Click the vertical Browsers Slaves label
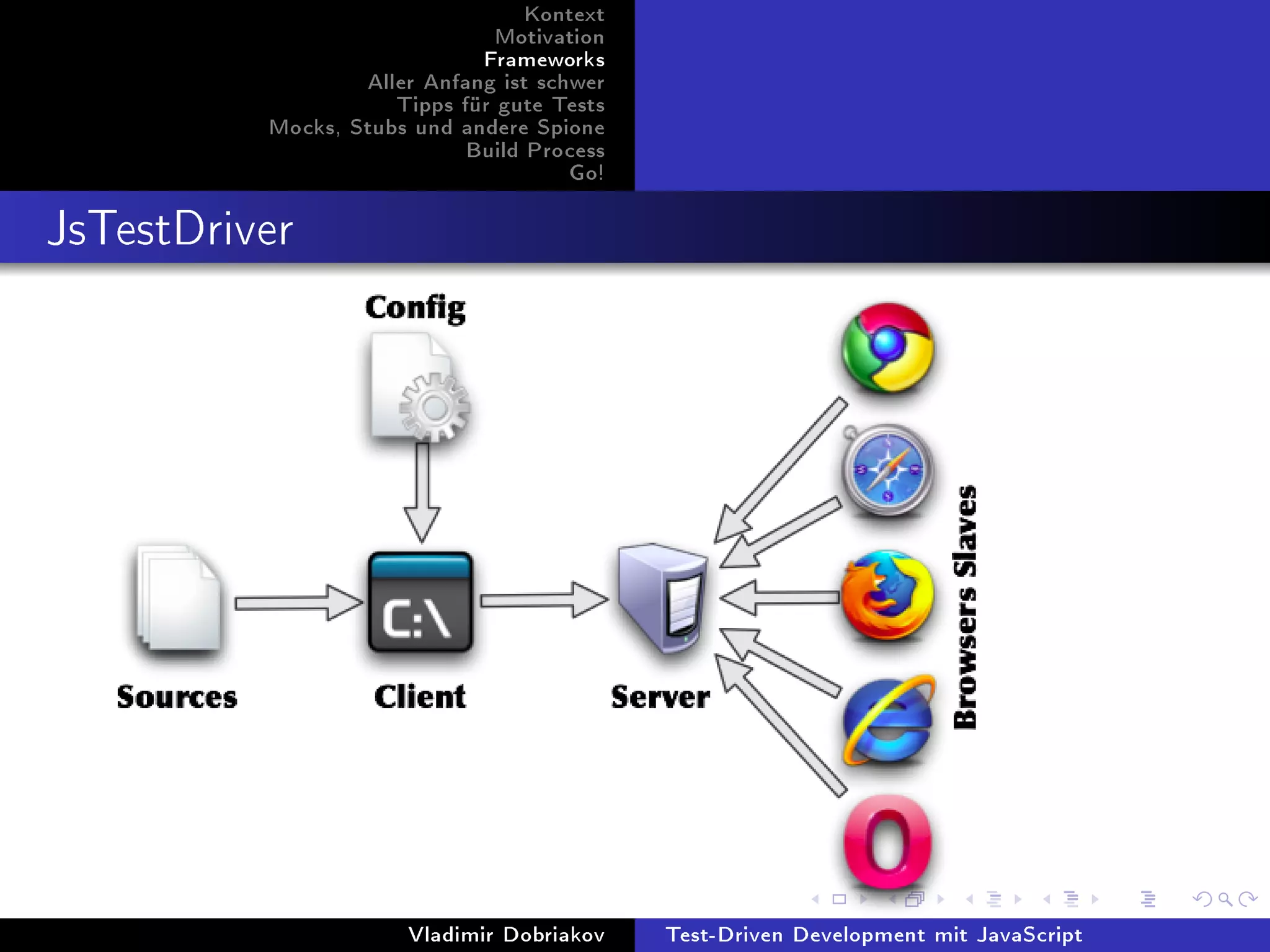The height and width of the screenshot is (952, 1270). pos(965,607)
